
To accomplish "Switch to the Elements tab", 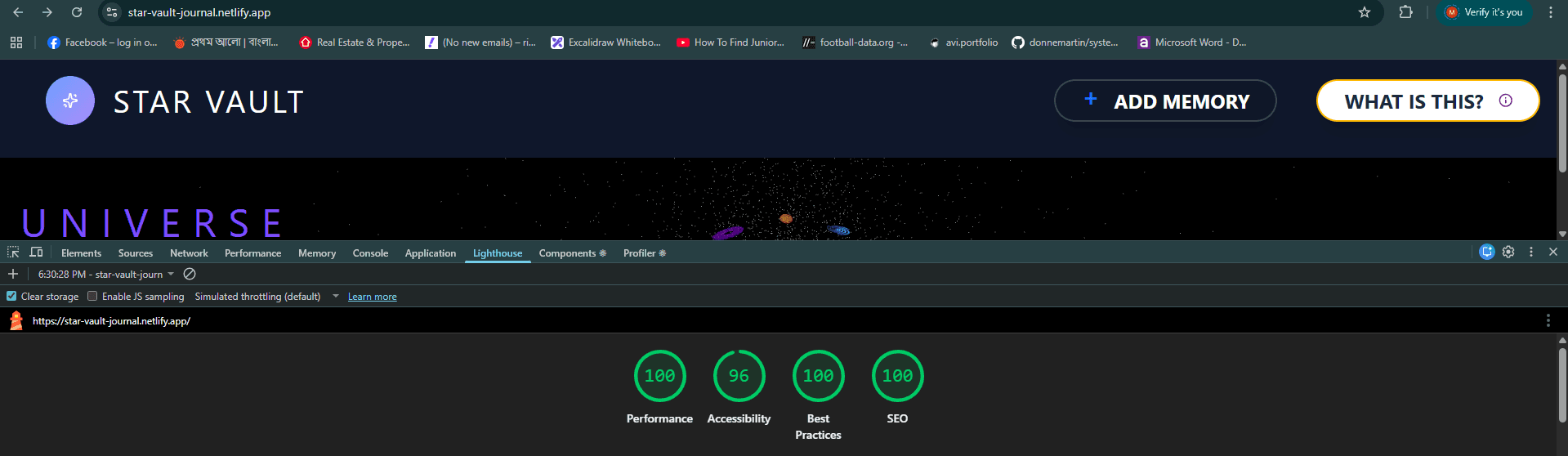I will 81,253.
